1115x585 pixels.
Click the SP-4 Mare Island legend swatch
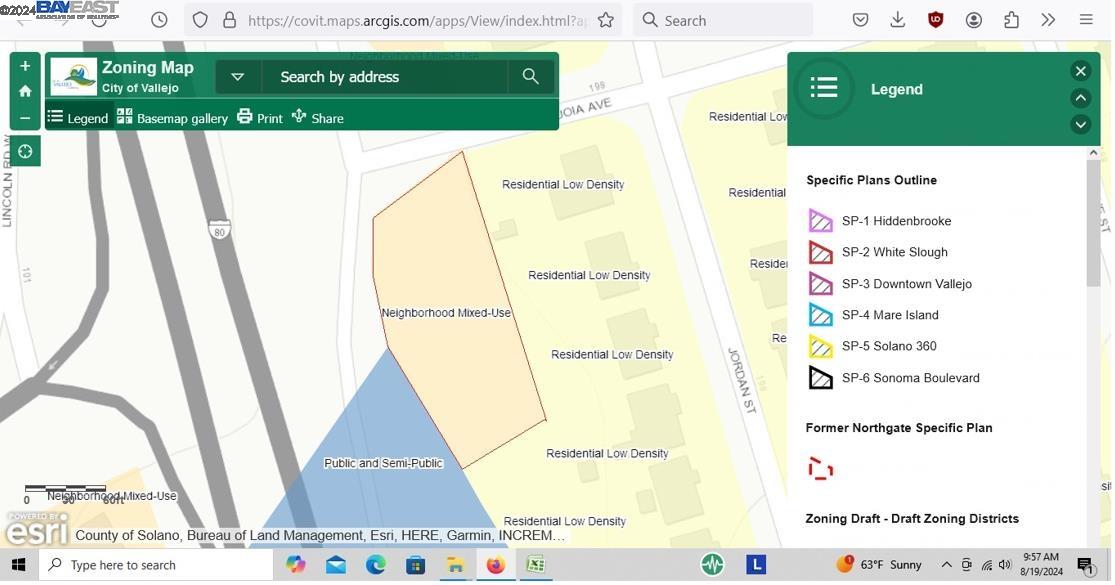820,315
